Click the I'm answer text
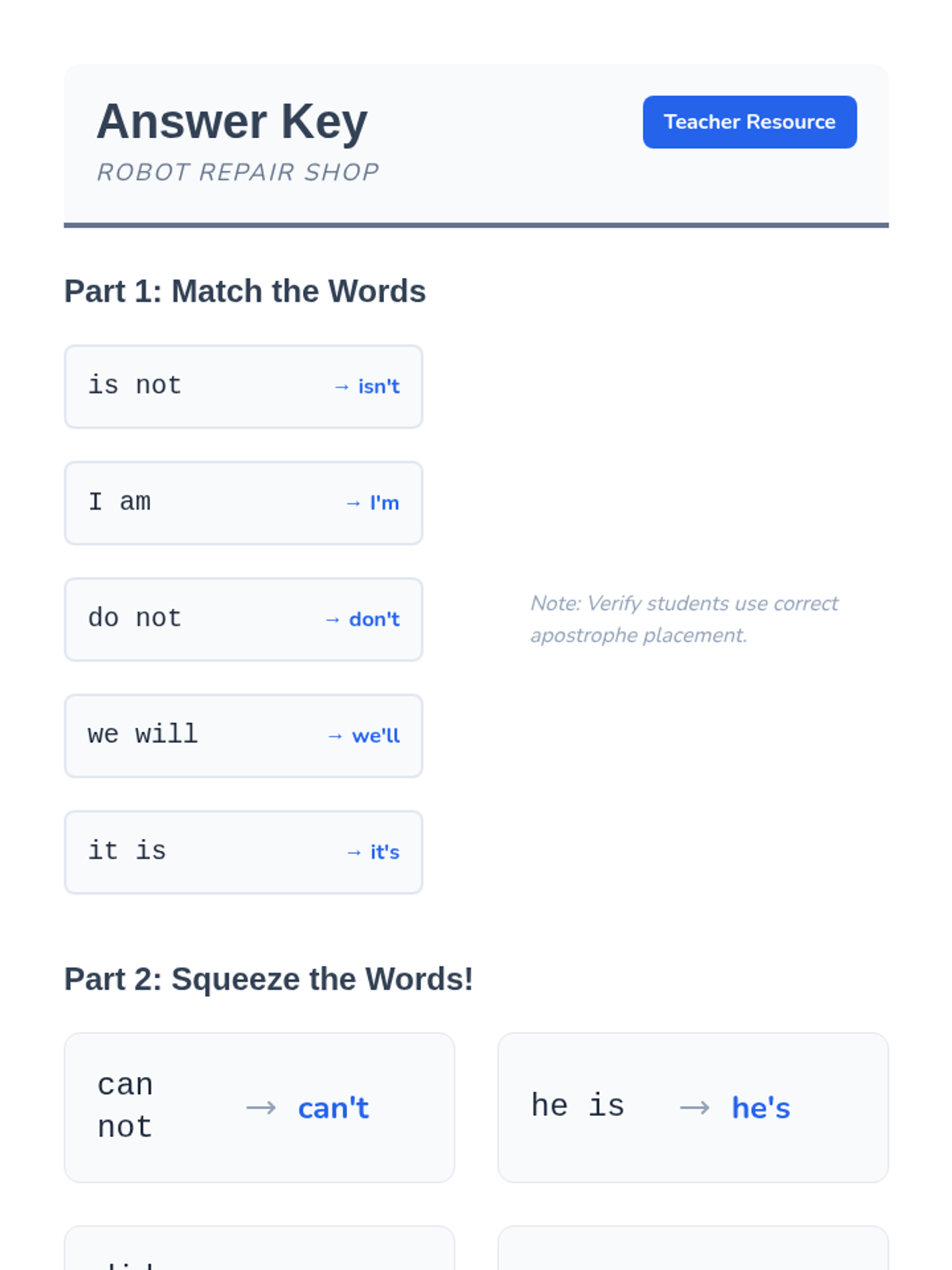 point(384,503)
